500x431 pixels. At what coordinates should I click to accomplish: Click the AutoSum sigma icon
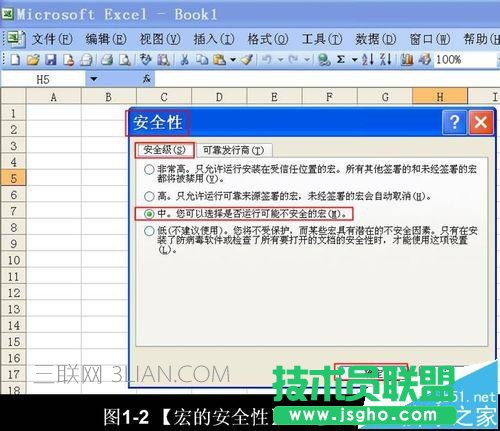[341, 60]
